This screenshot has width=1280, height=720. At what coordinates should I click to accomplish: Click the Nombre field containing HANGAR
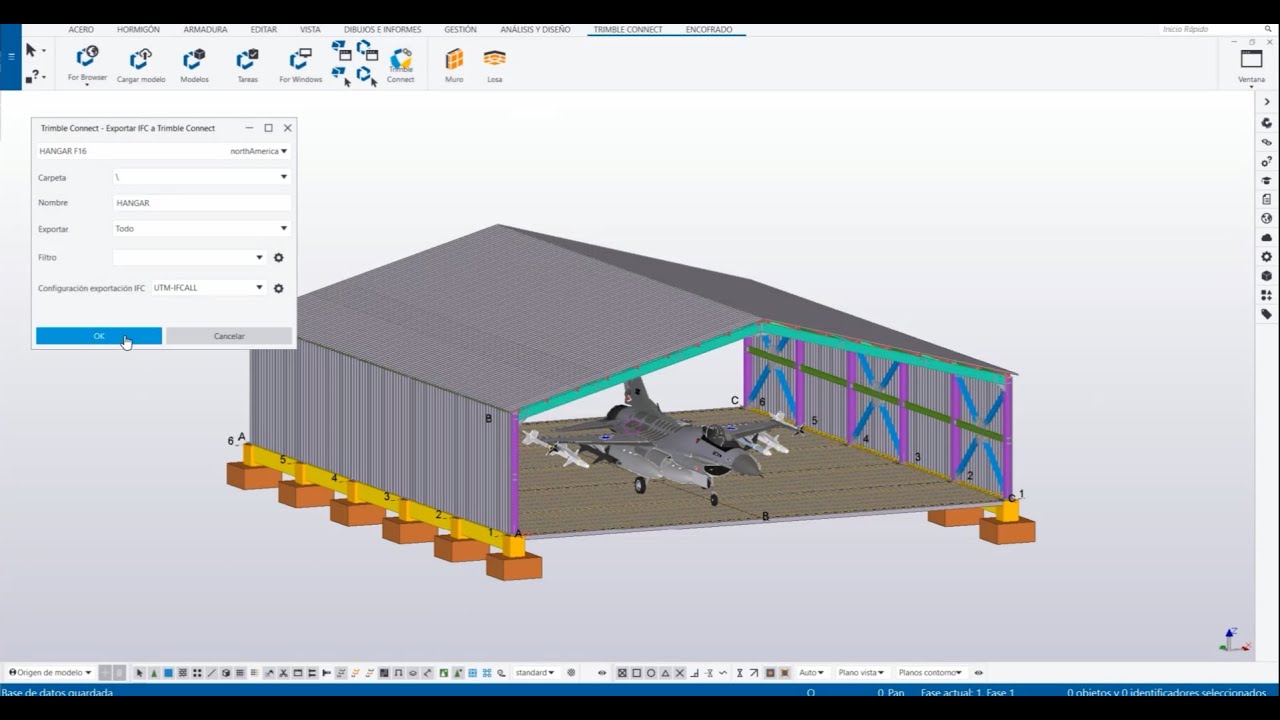[202, 203]
